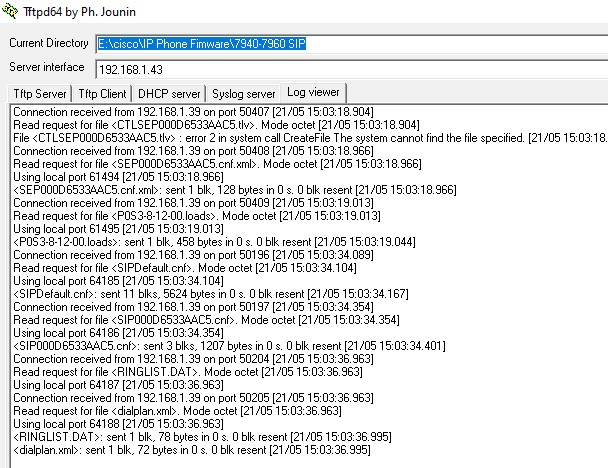Open the Server interface 192.168.1.43 combo box
The image size is (615, 468).
click(350, 69)
